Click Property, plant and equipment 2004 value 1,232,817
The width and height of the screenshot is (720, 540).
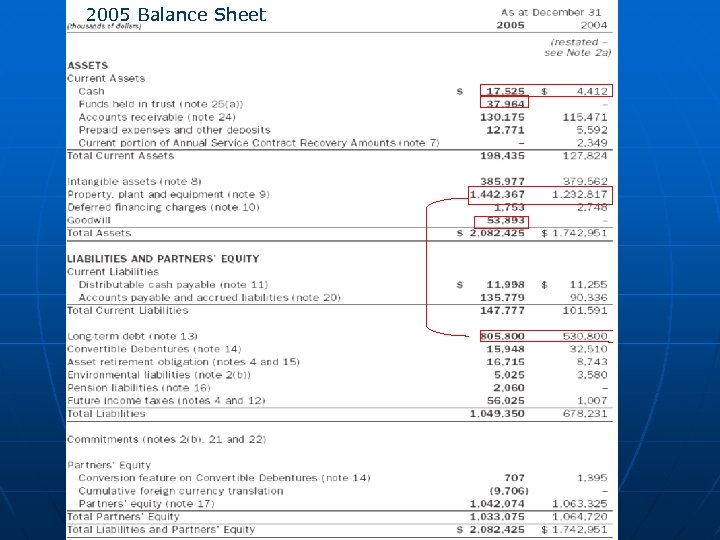click(579, 194)
